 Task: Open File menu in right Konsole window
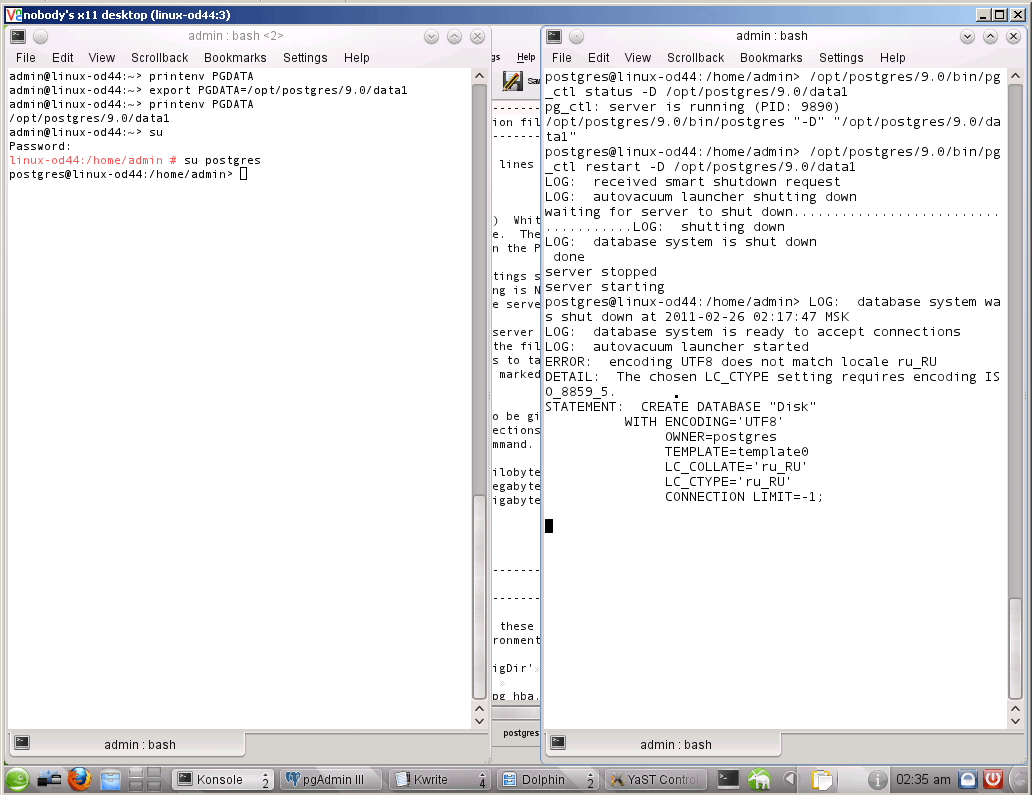coord(561,58)
